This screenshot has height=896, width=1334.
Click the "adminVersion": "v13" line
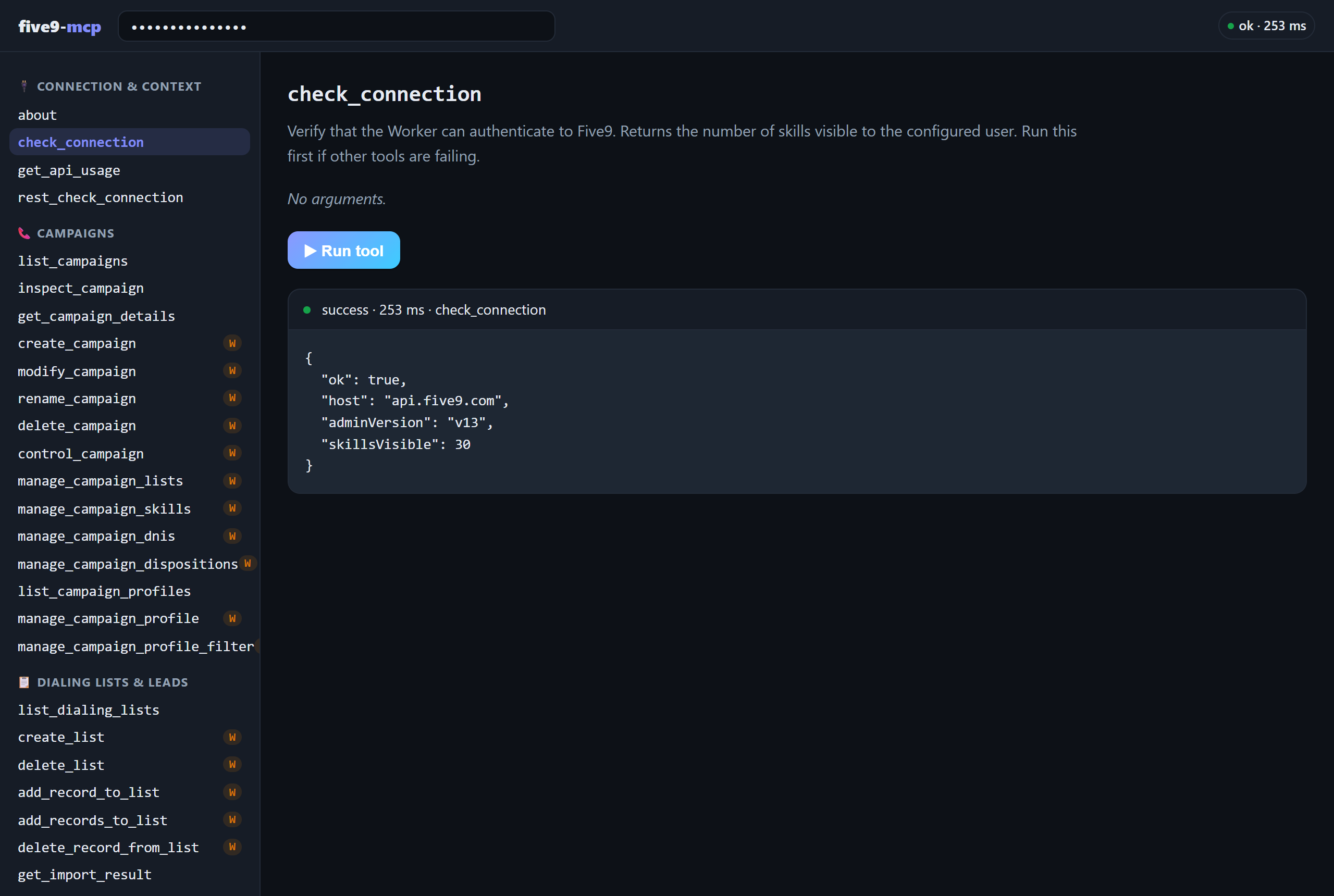407,423
